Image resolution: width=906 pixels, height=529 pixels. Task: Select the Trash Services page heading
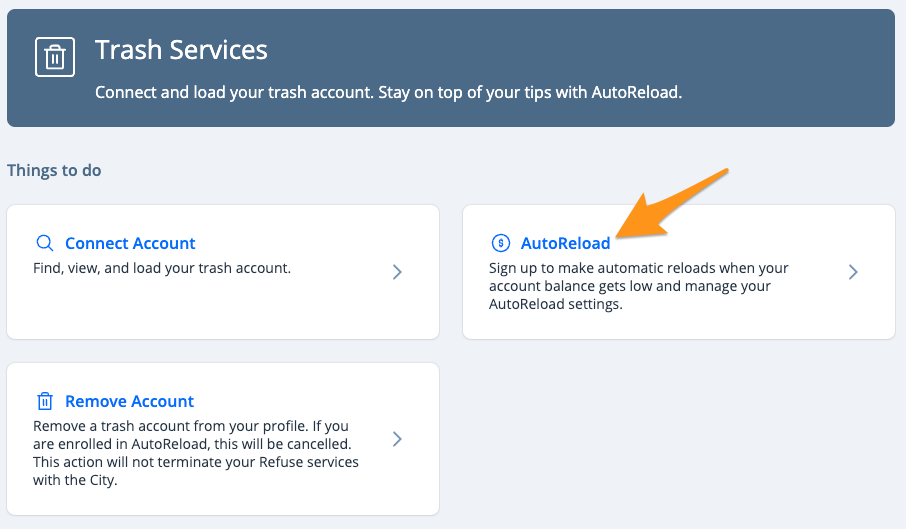point(181,50)
